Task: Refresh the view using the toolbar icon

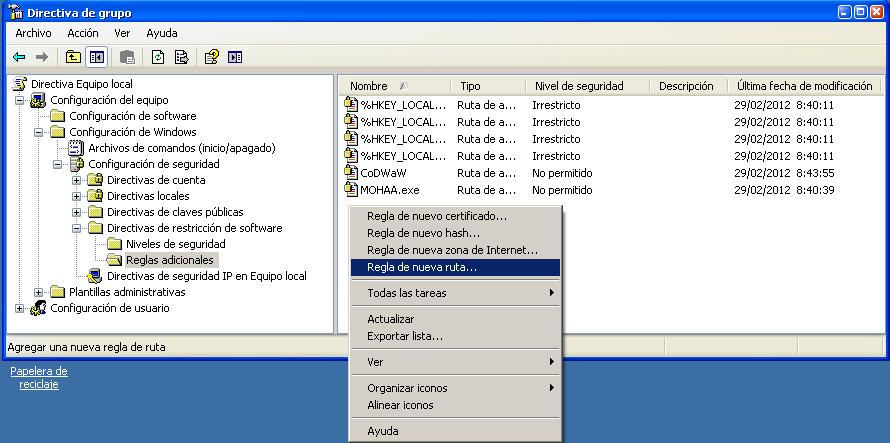Action: point(158,57)
